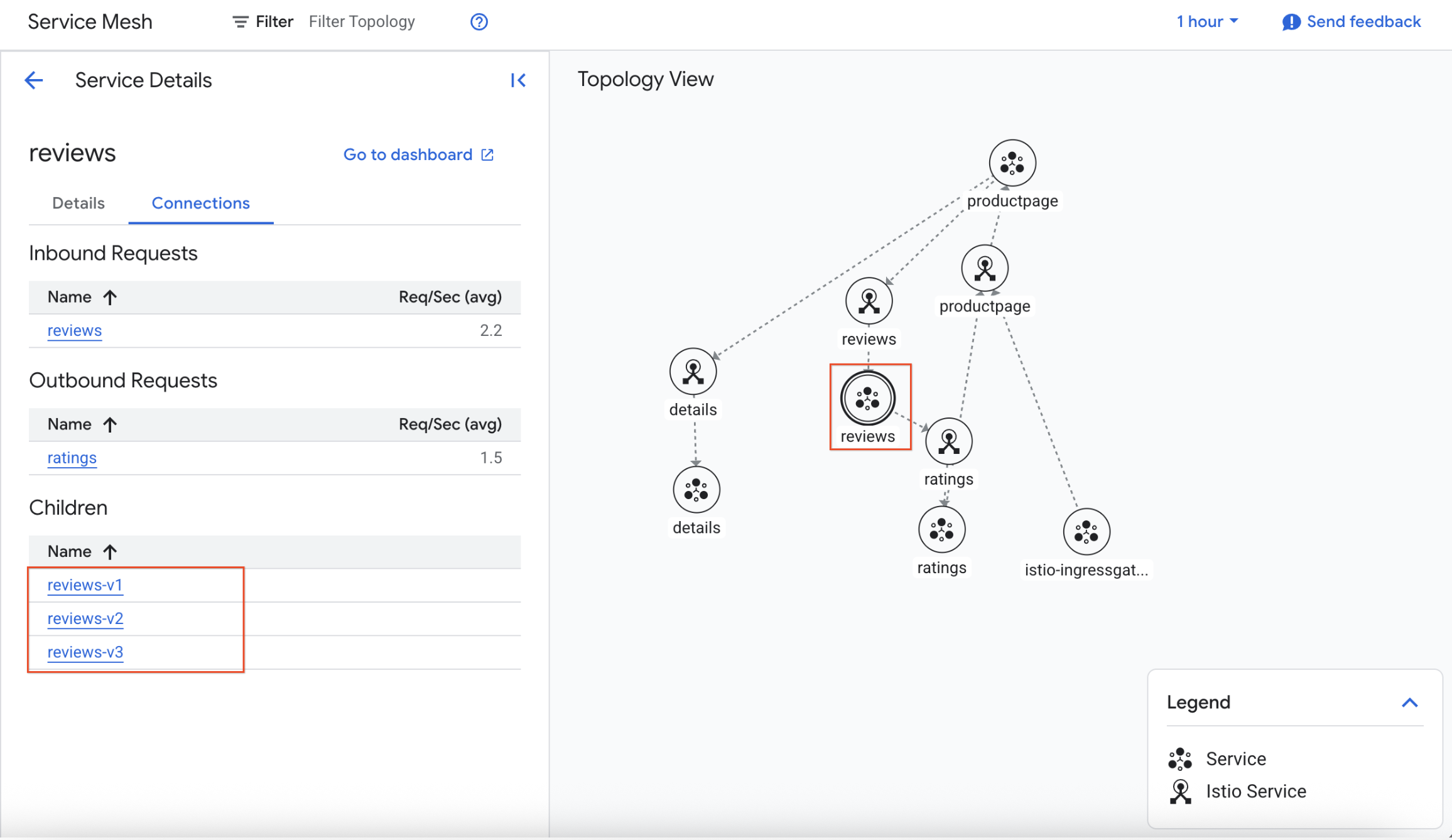Click the Send feedback button
Viewport: 1452px width, 840px height.
click(1352, 22)
